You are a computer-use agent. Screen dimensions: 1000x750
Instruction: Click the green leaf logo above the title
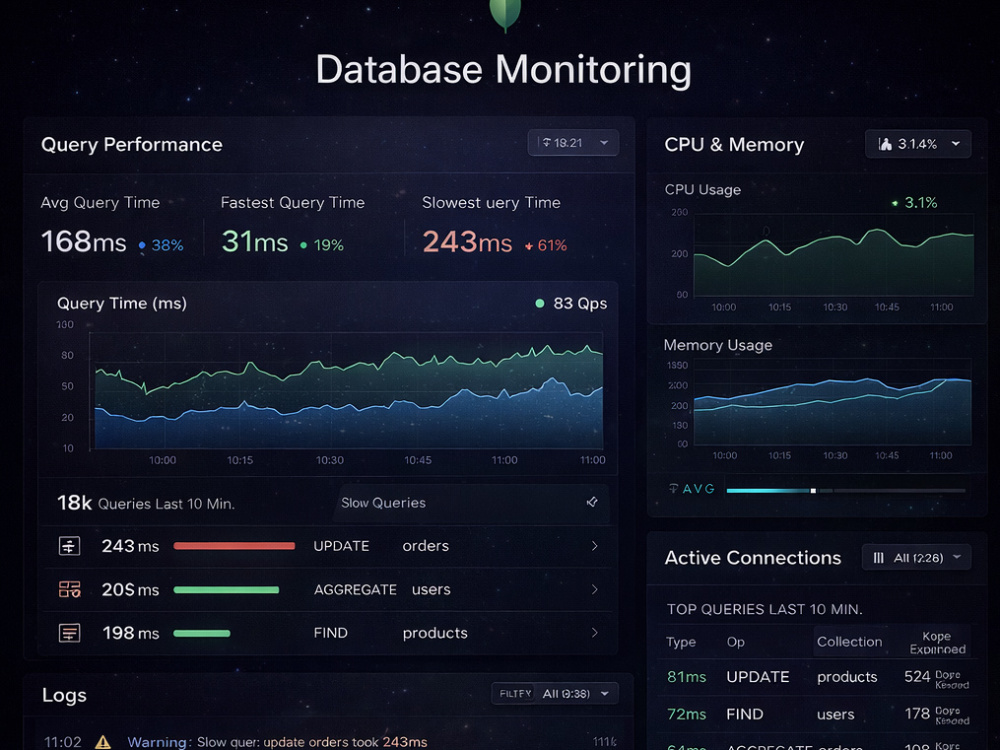[505, 14]
